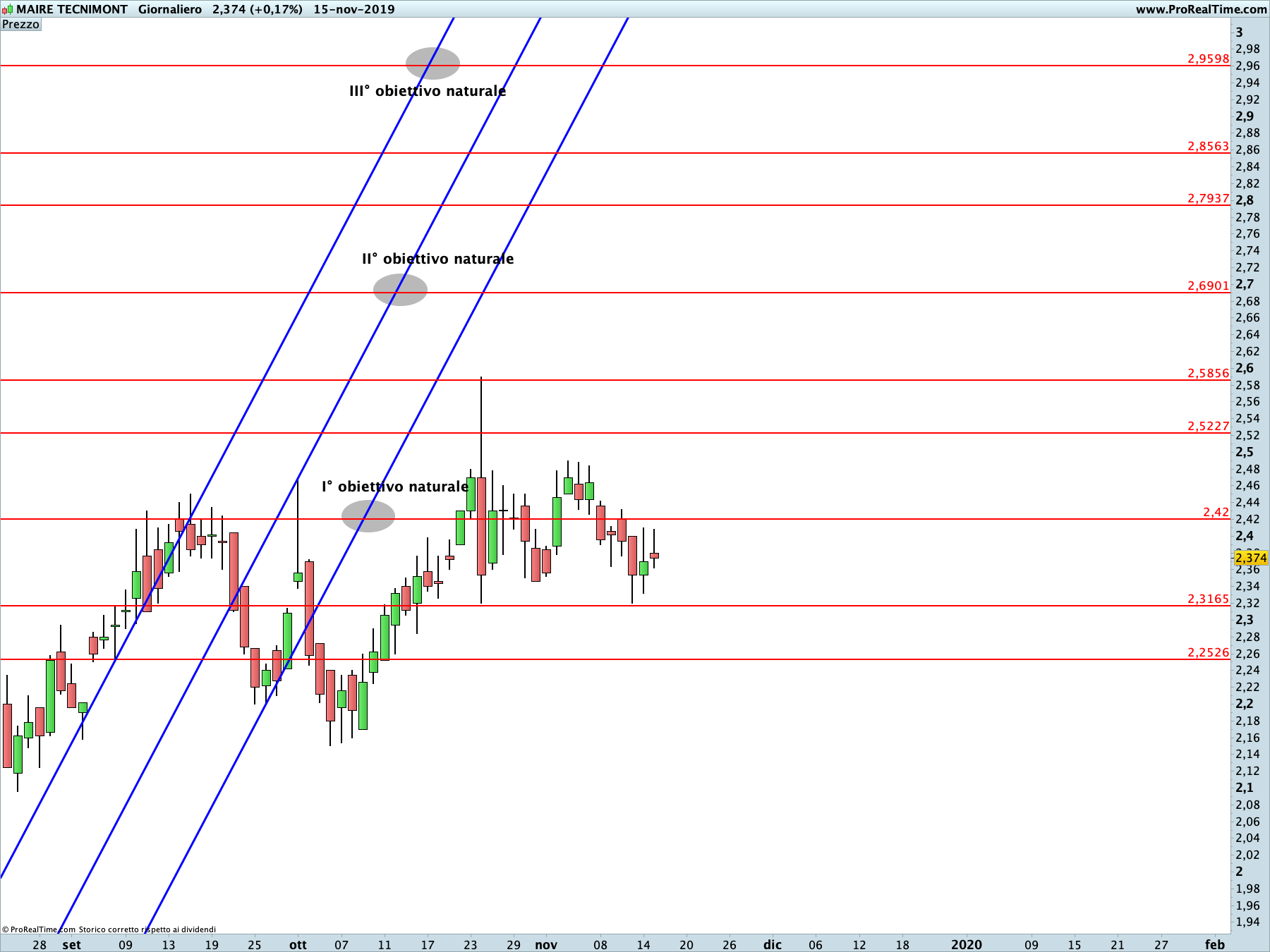Image resolution: width=1270 pixels, height=952 pixels.
Task: Click the yellow 2,374 current price tag
Action: (1251, 558)
